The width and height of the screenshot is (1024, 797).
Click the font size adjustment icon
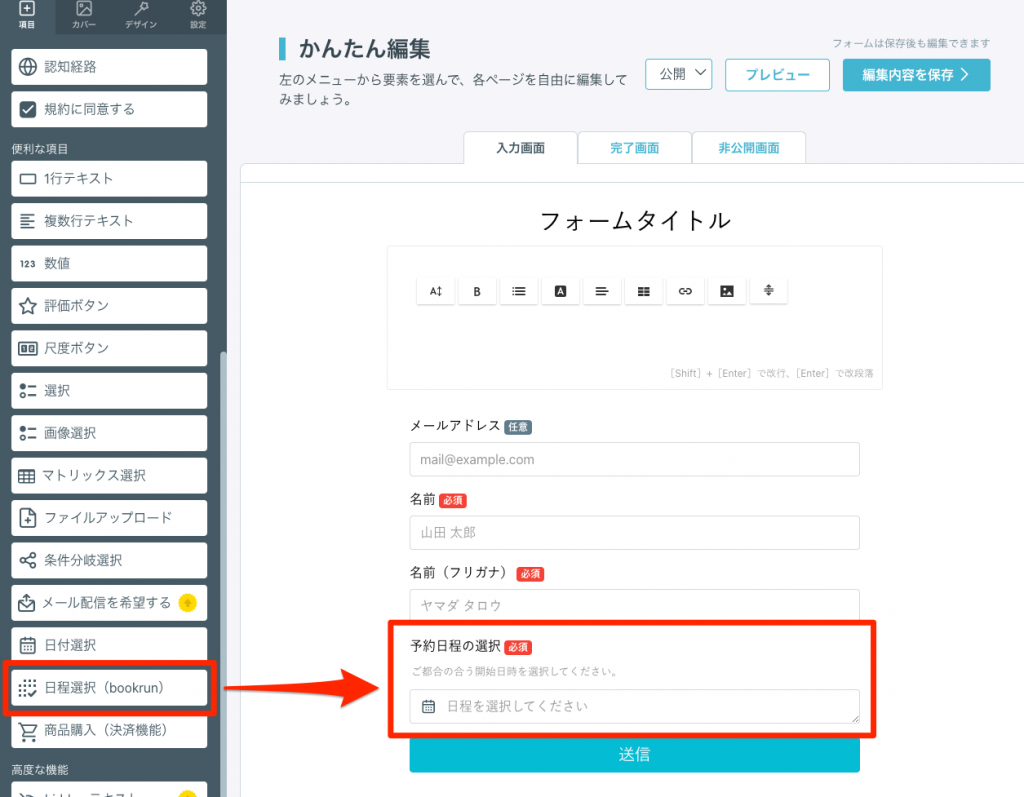click(436, 291)
